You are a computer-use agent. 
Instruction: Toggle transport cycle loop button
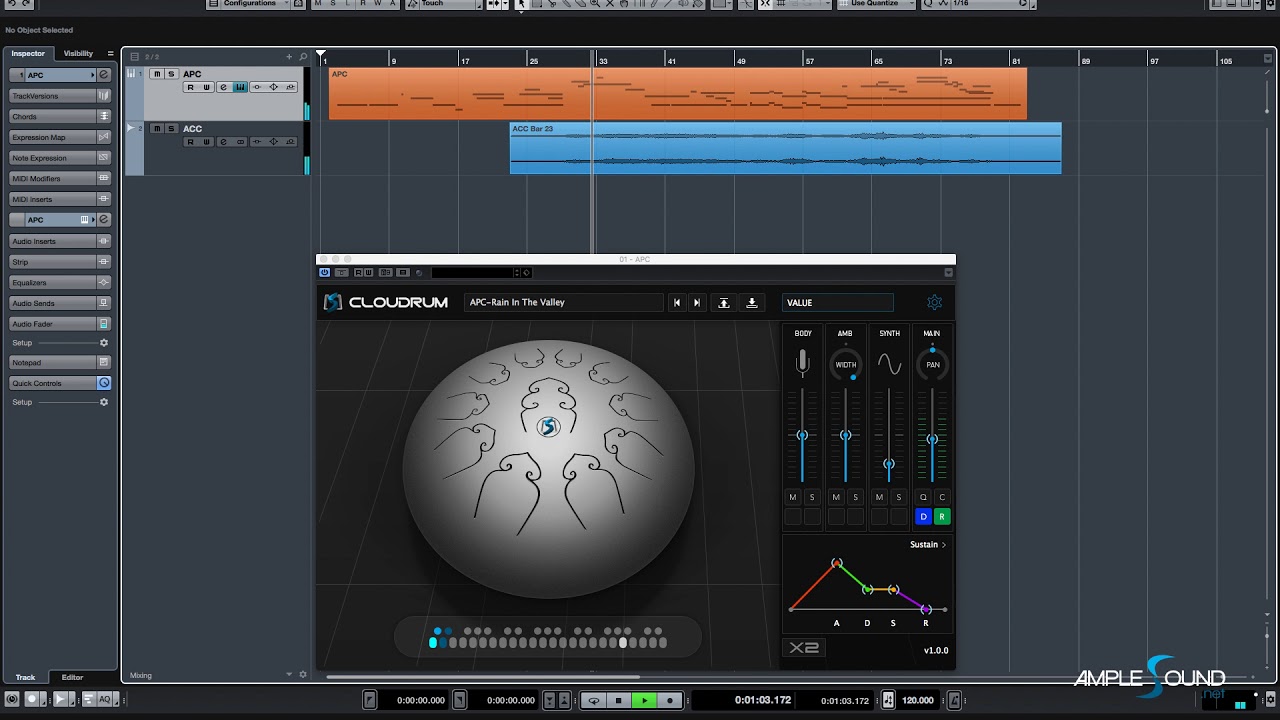594,700
